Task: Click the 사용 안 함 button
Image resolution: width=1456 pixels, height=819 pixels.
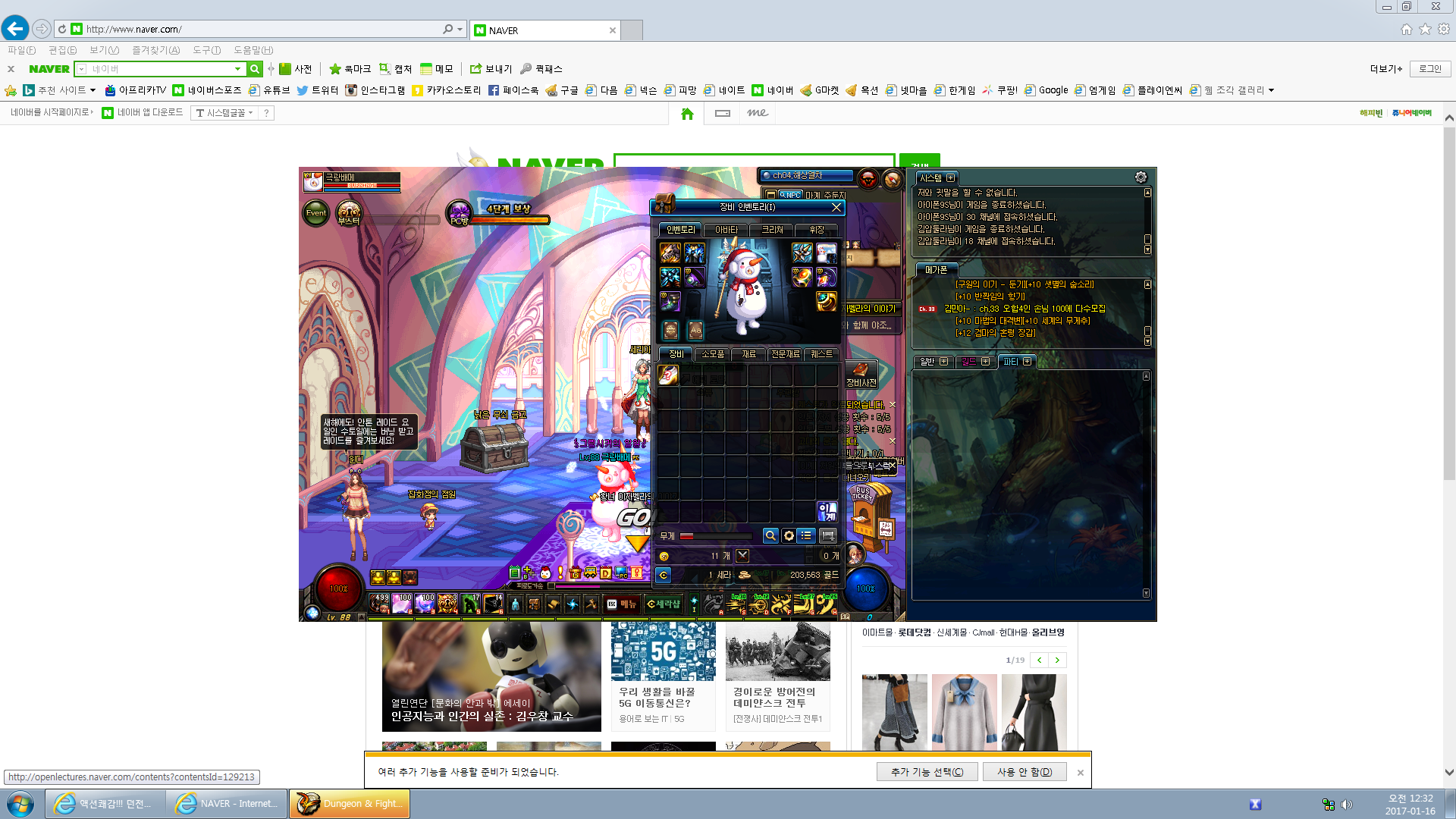Action: [1024, 772]
